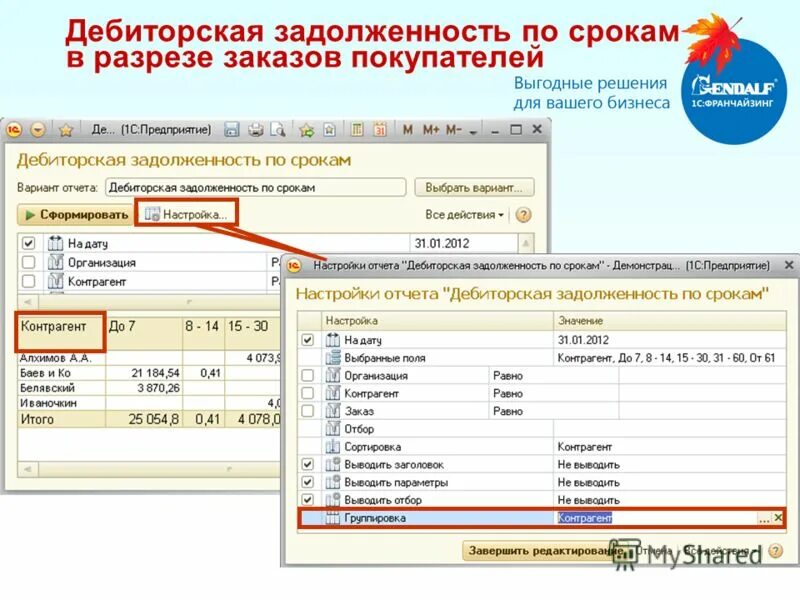Click the Save diskette icon
800x600 pixels.
(232, 130)
